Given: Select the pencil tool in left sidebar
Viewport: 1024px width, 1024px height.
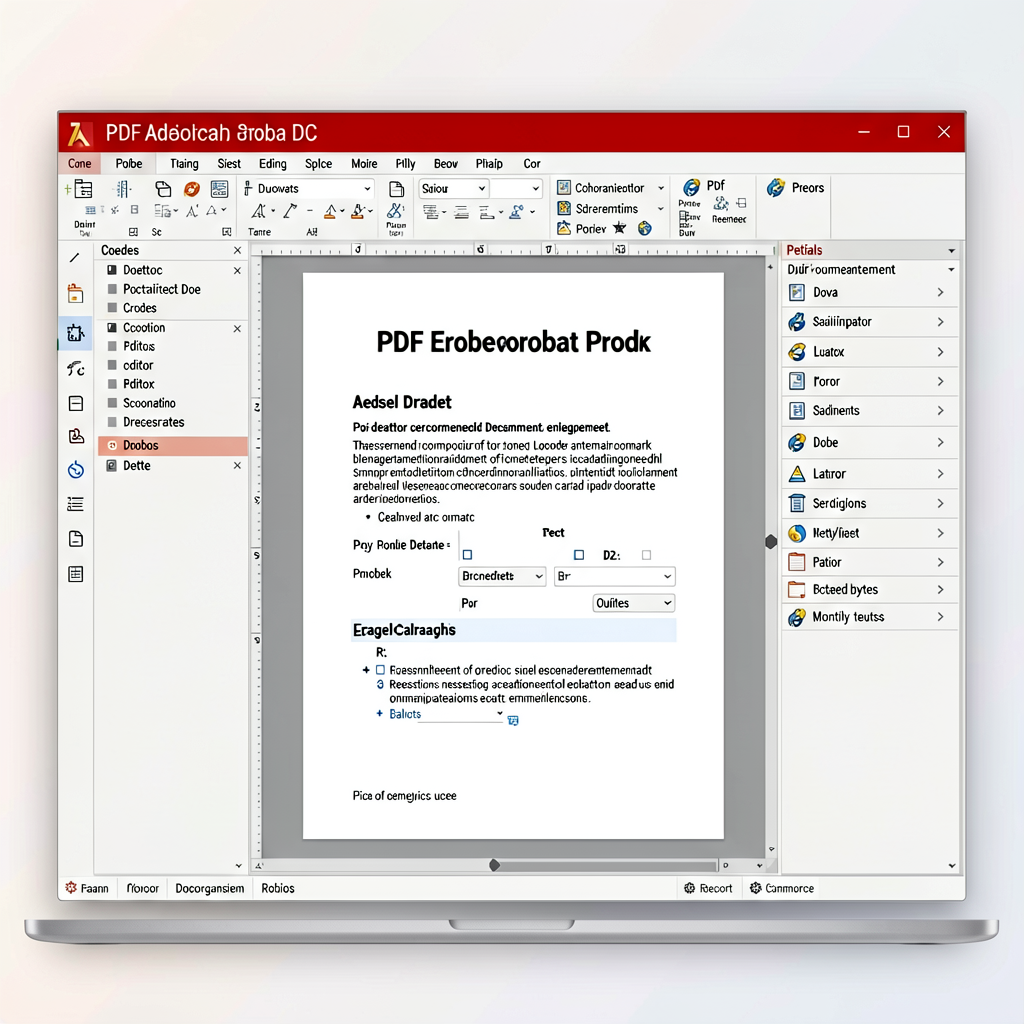Looking at the screenshot, I should click(x=75, y=258).
